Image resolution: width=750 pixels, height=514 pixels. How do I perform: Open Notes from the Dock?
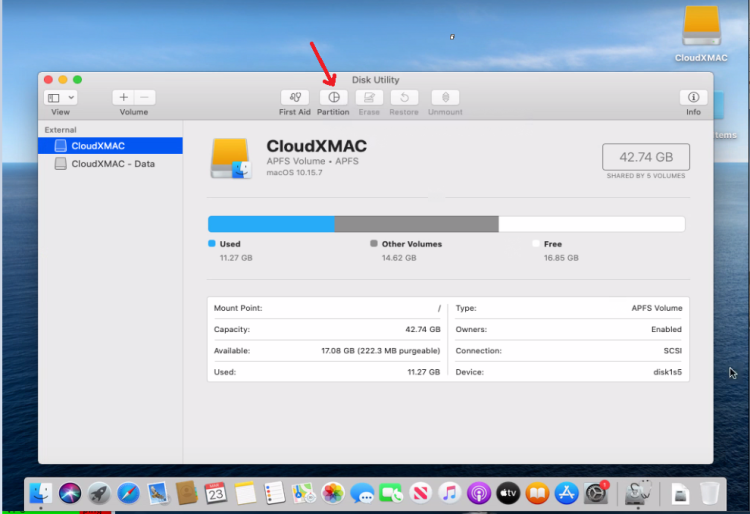click(245, 493)
